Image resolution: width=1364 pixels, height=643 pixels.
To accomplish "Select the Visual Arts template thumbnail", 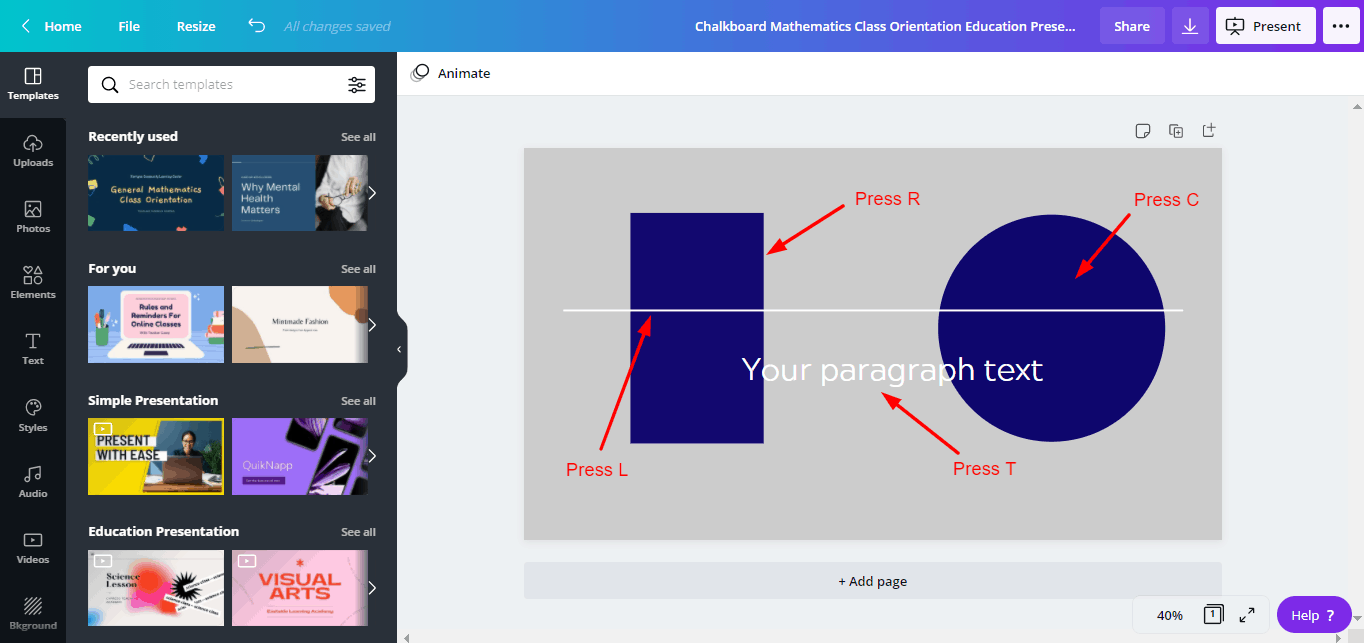I will 299,587.
